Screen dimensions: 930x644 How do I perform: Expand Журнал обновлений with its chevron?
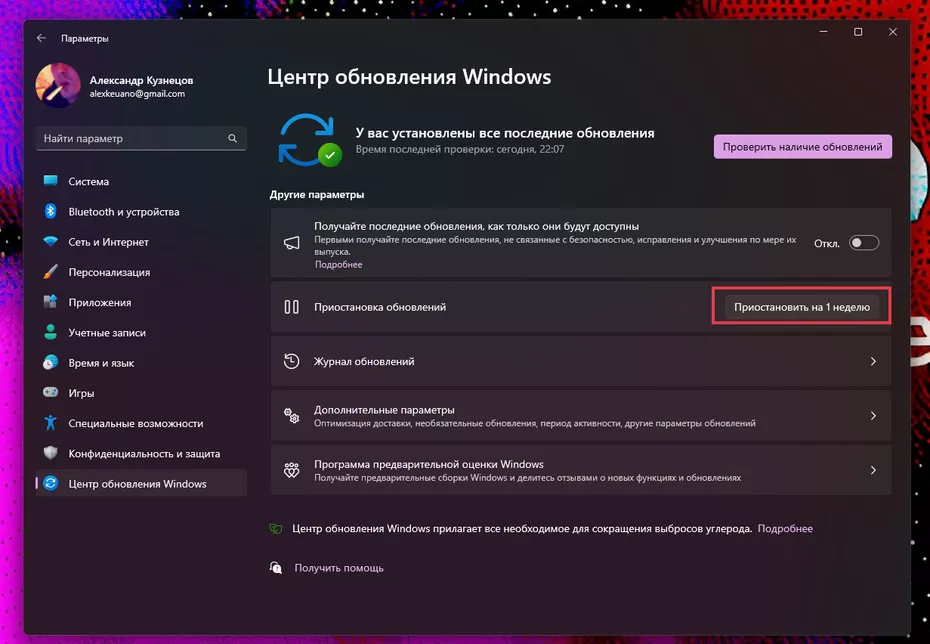(873, 361)
